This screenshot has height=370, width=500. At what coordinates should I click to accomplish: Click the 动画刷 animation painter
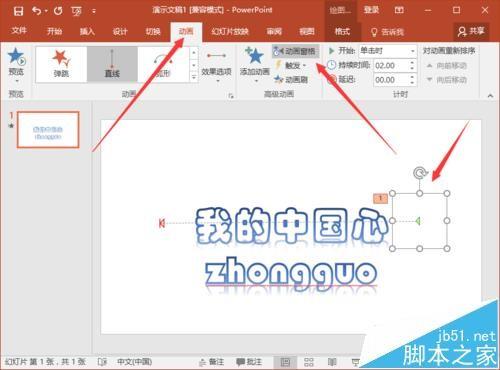tap(291, 80)
